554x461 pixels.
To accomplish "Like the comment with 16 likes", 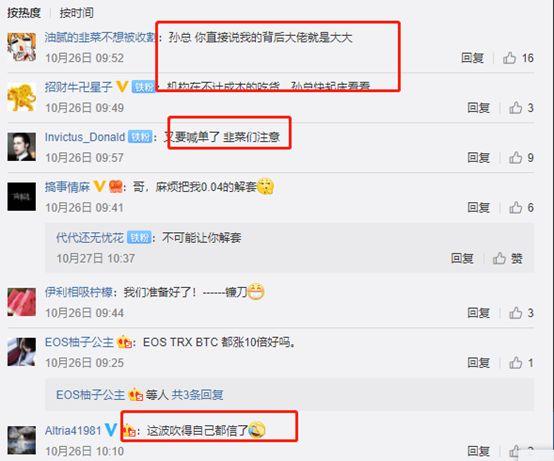I will coord(509,58).
